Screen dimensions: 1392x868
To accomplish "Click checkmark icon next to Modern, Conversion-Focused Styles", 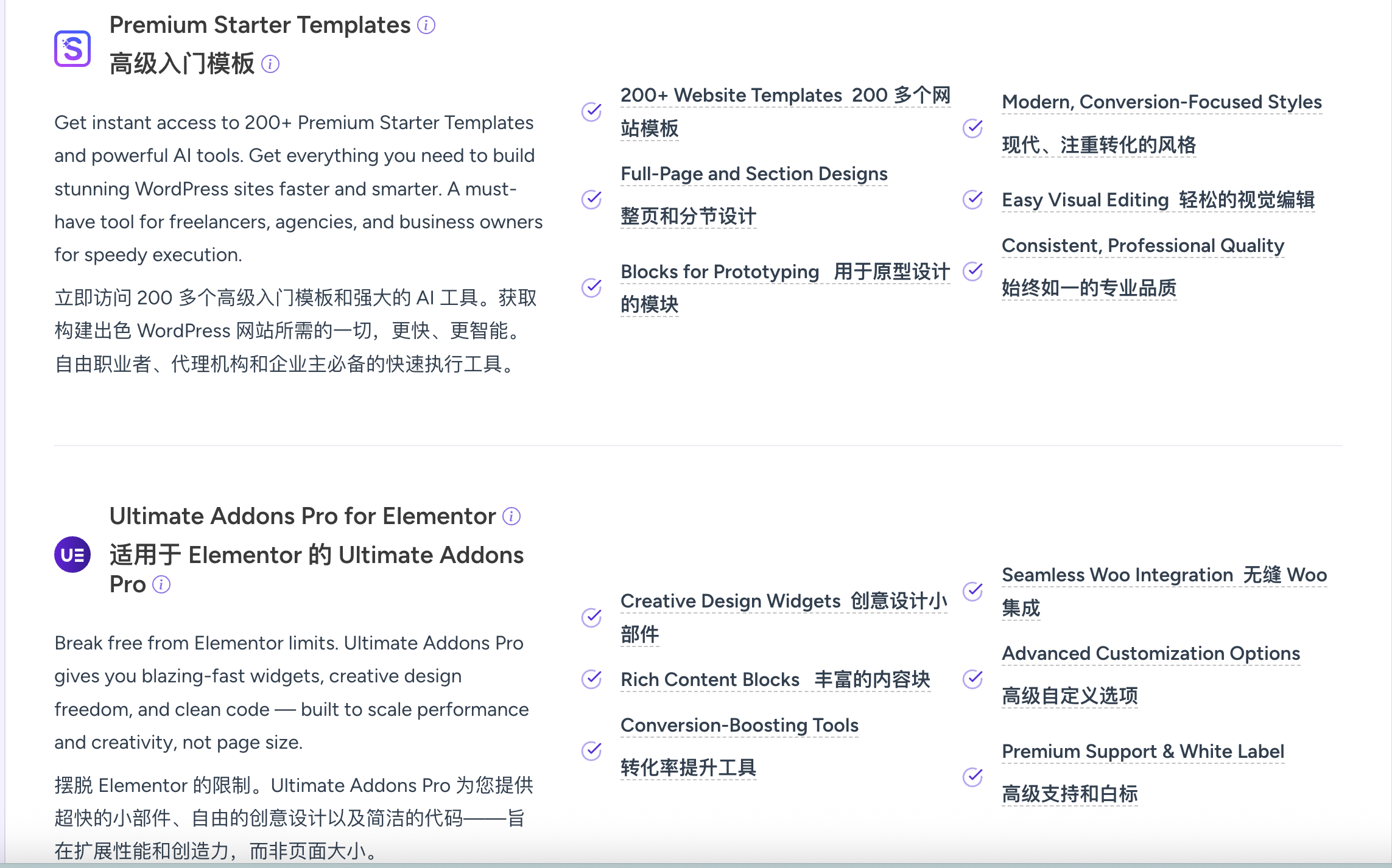I will 972,128.
